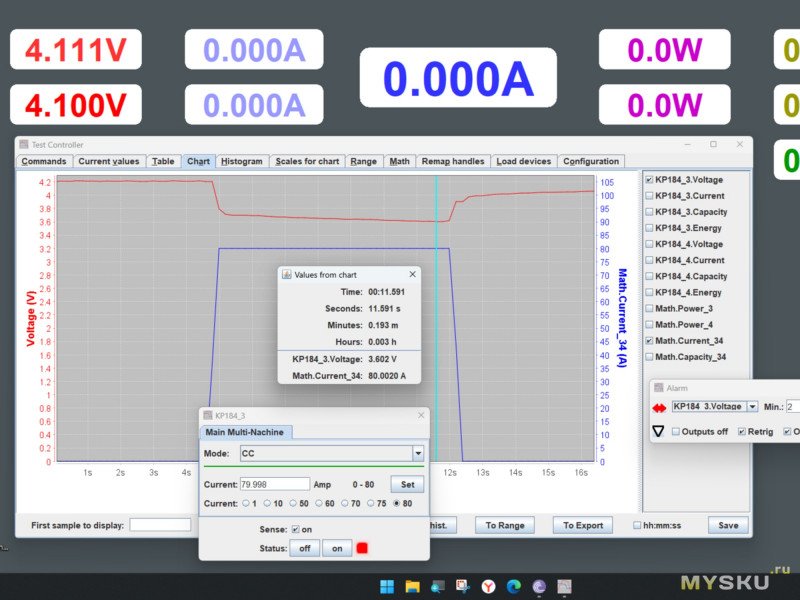Select the 50 amp current radio button
Screen dimensions: 800x600
tap(291, 503)
